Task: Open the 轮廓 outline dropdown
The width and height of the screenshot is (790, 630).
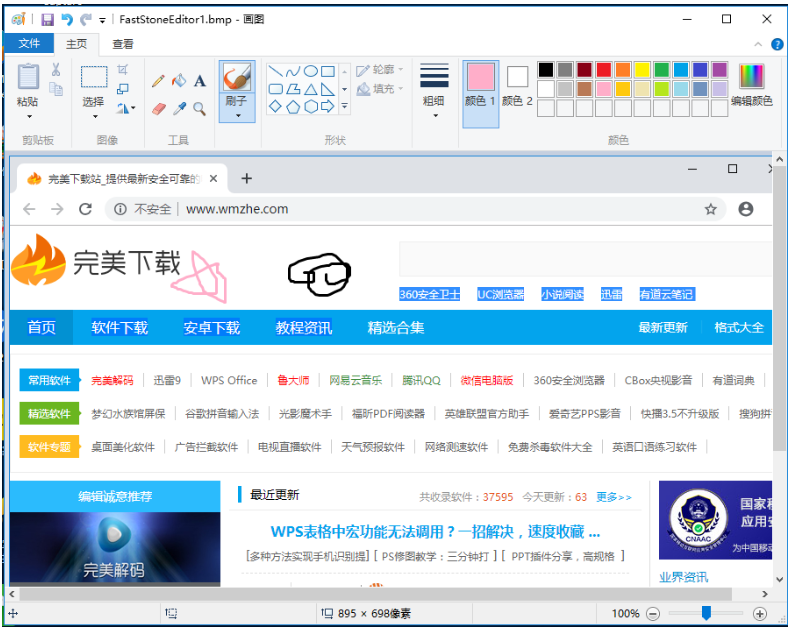Action: (379, 70)
